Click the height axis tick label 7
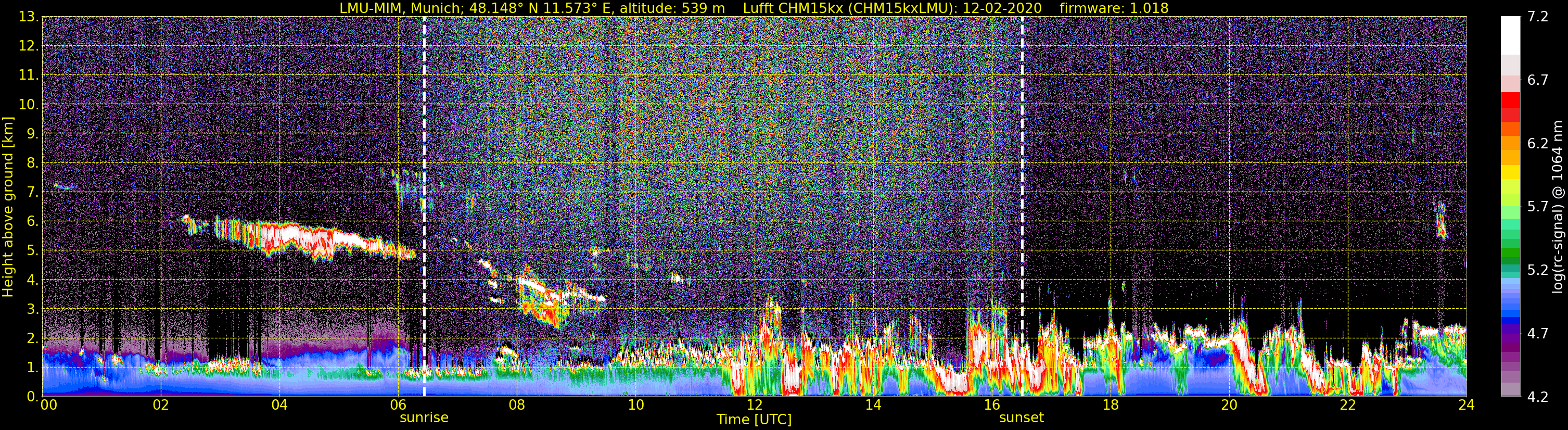The width and height of the screenshot is (1568, 430). 32,193
